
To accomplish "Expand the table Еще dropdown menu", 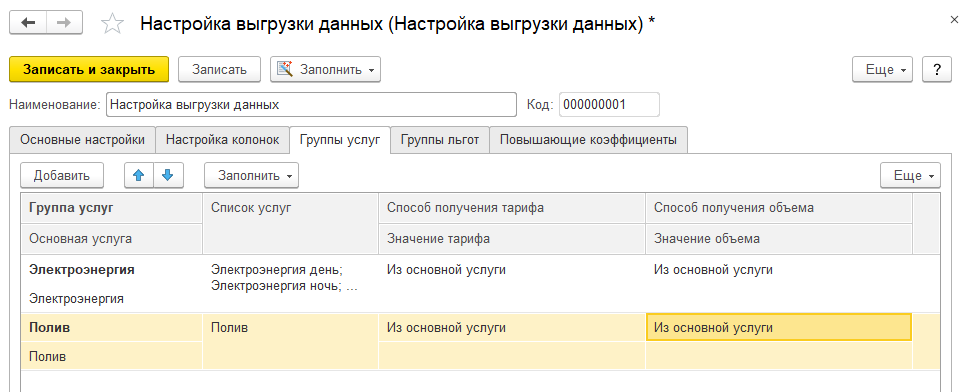I will (x=910, y=175).
